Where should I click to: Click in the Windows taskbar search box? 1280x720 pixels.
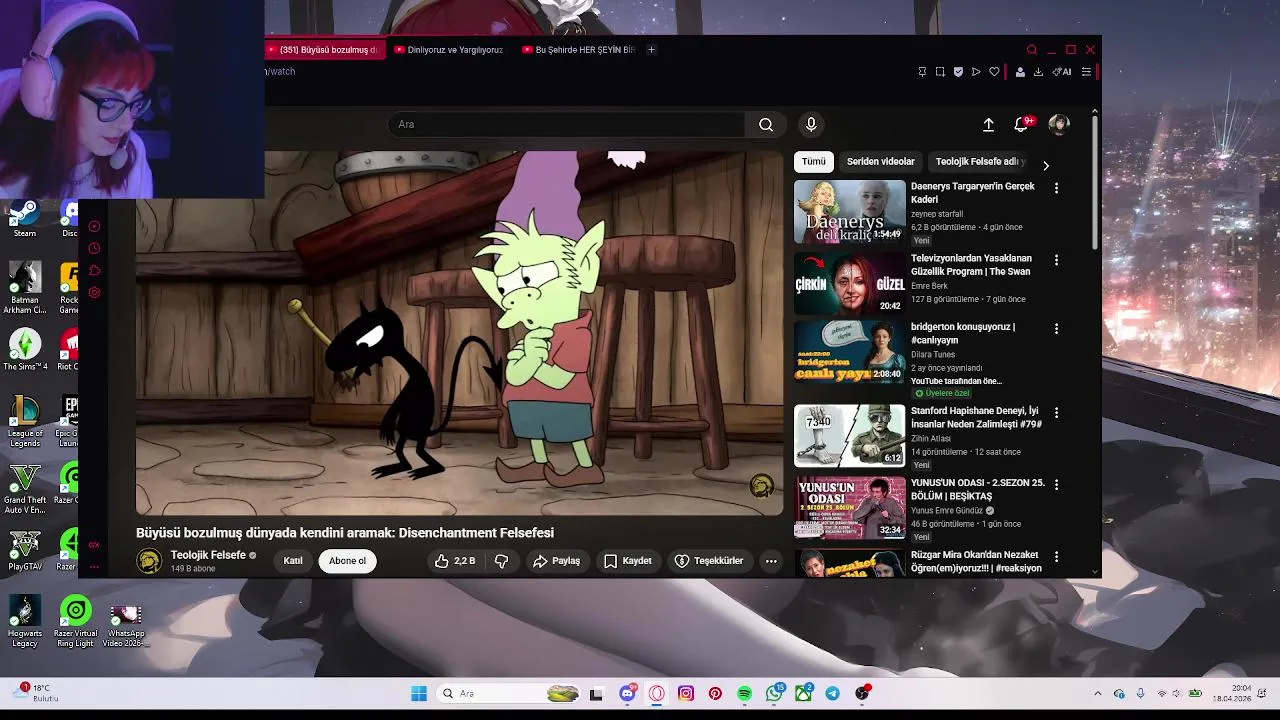[509, 694]
